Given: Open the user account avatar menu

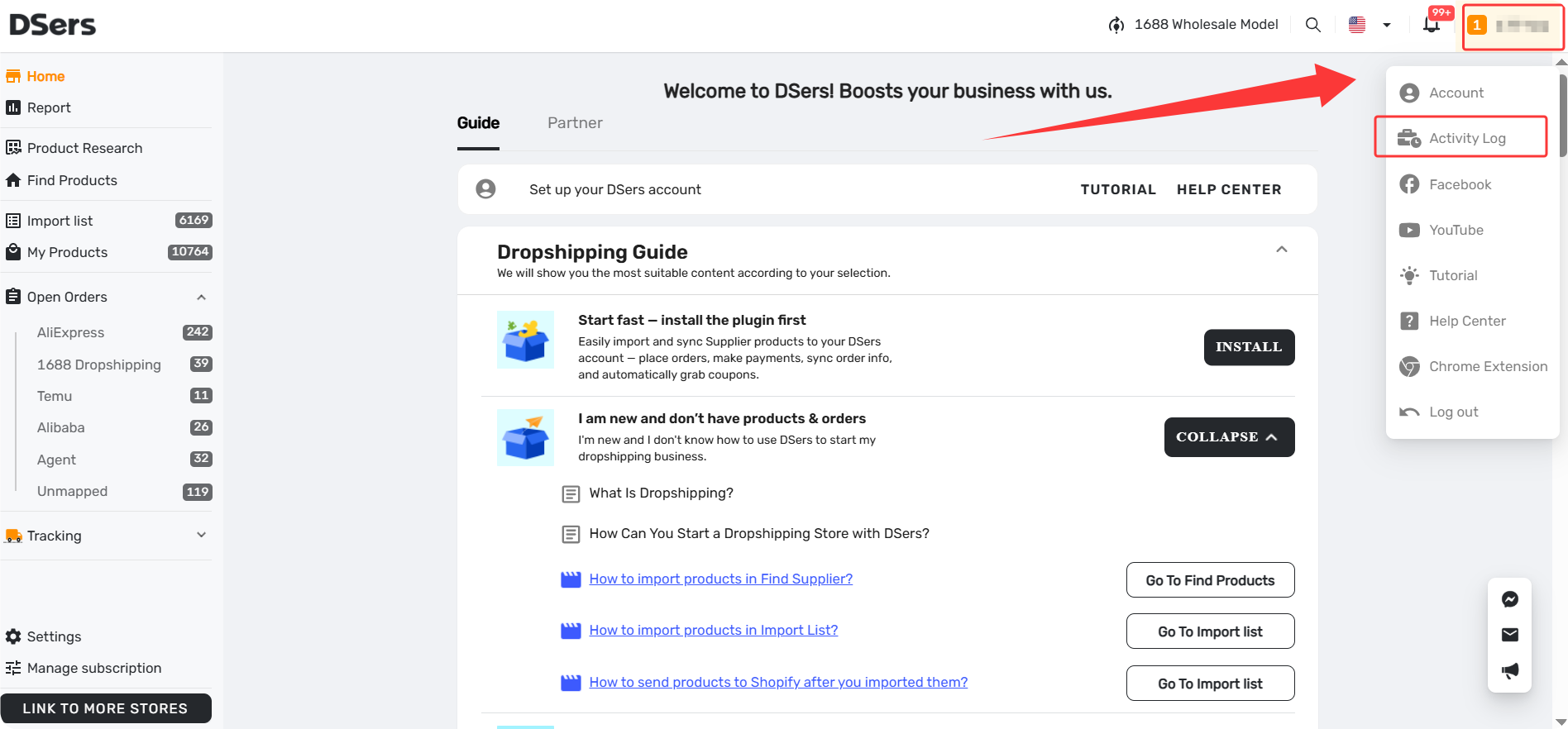Looking at the screenshot, I should tap(1512, 26).
